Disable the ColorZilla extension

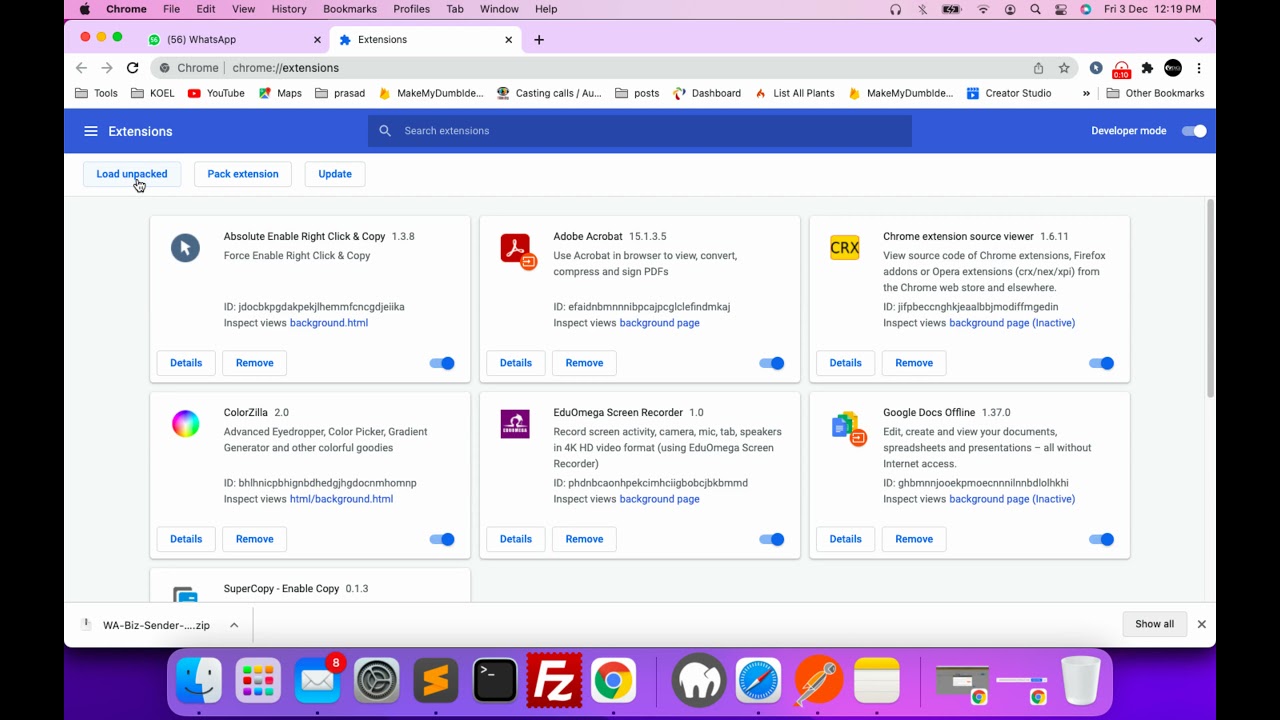(442, 539)
